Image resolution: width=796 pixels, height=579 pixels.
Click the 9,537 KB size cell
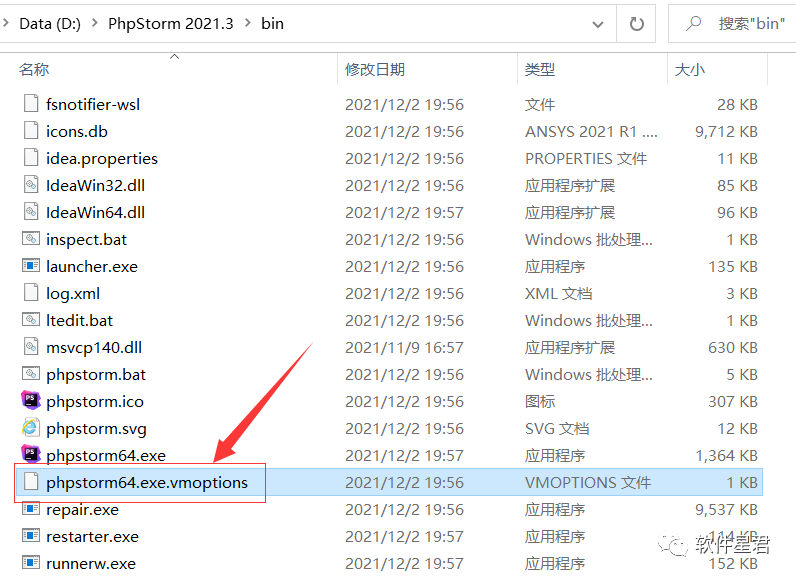[x=726, y=509]
